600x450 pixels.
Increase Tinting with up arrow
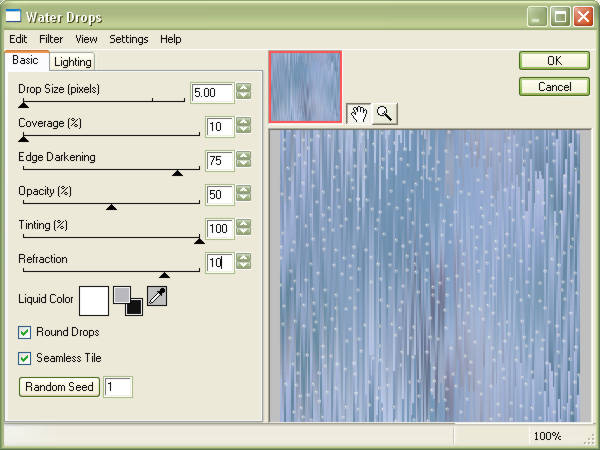click(244, 223)
